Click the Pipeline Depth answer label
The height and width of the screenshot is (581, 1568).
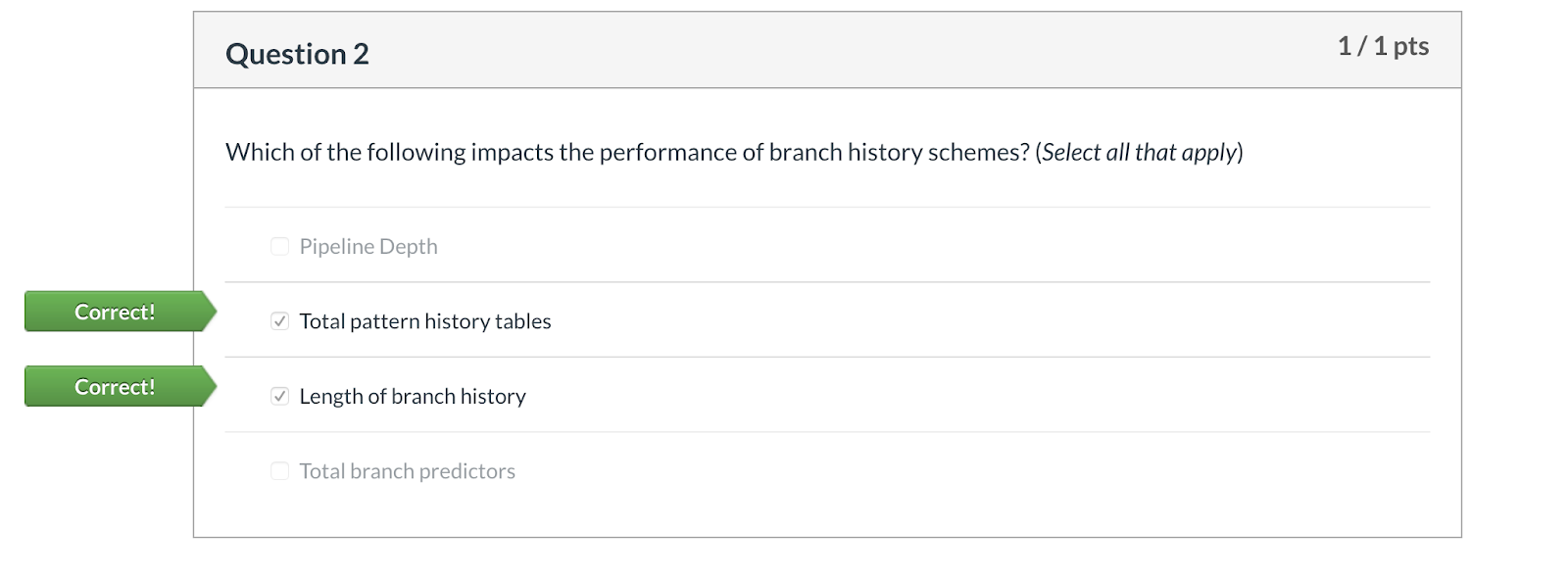click(368, 247)
